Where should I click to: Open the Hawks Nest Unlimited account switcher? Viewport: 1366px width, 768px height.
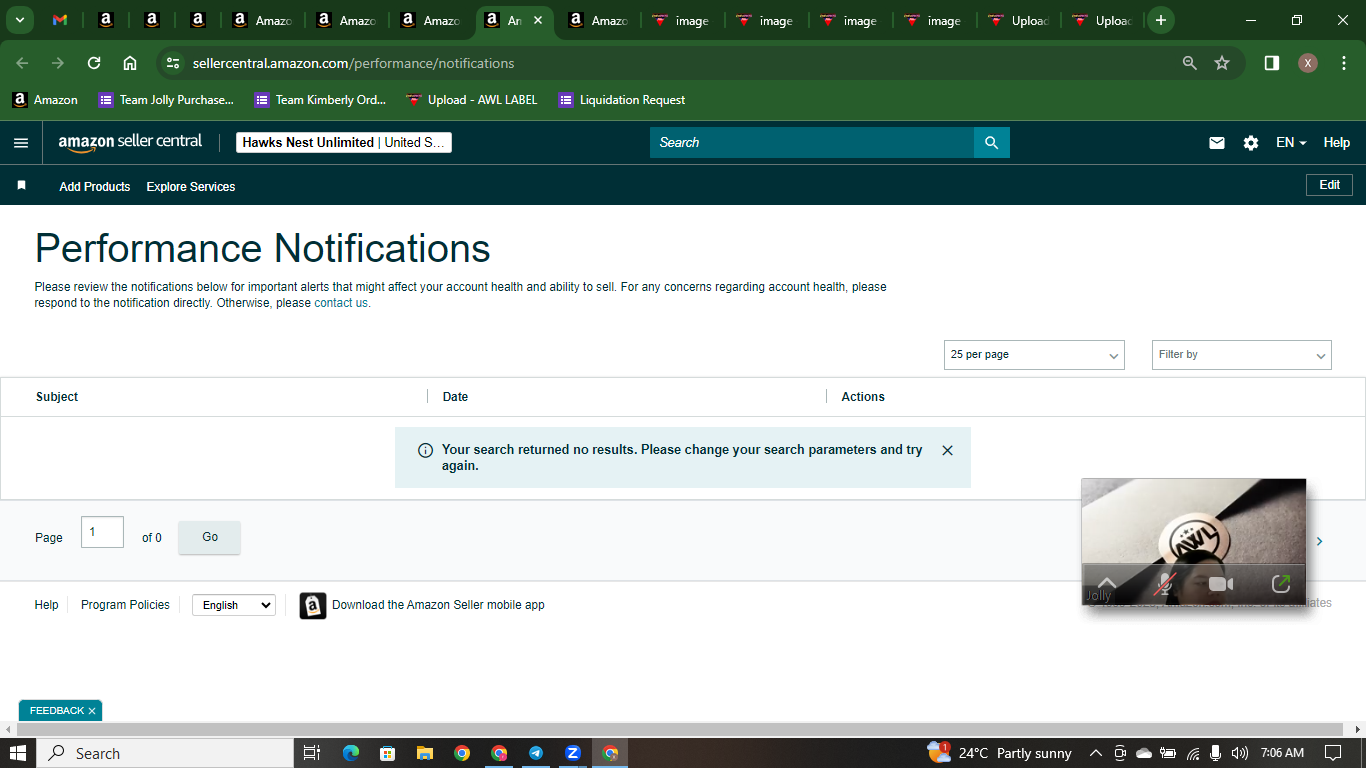coord(344,143)
